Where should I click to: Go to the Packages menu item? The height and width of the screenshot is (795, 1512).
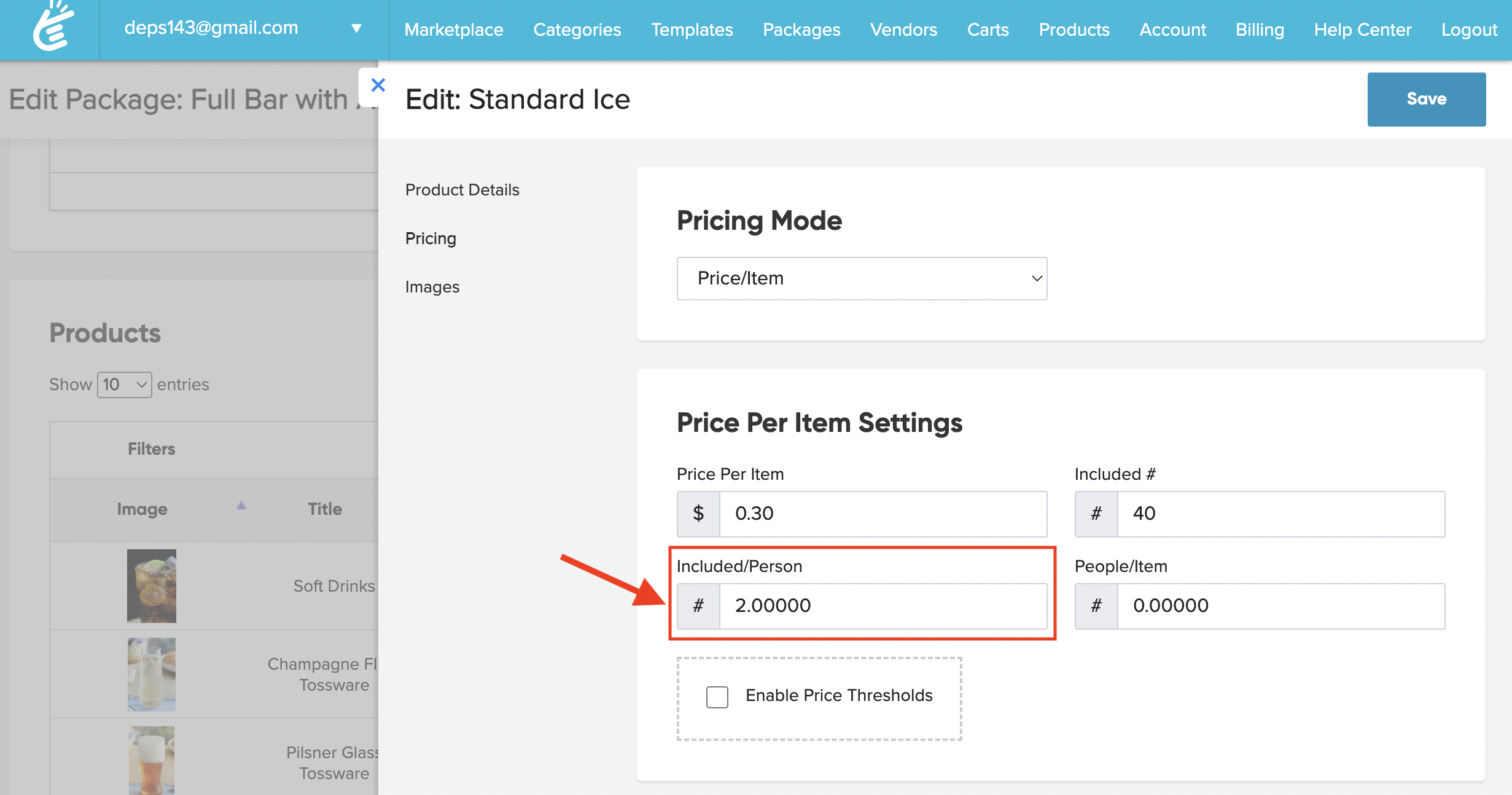pos(801,29)
